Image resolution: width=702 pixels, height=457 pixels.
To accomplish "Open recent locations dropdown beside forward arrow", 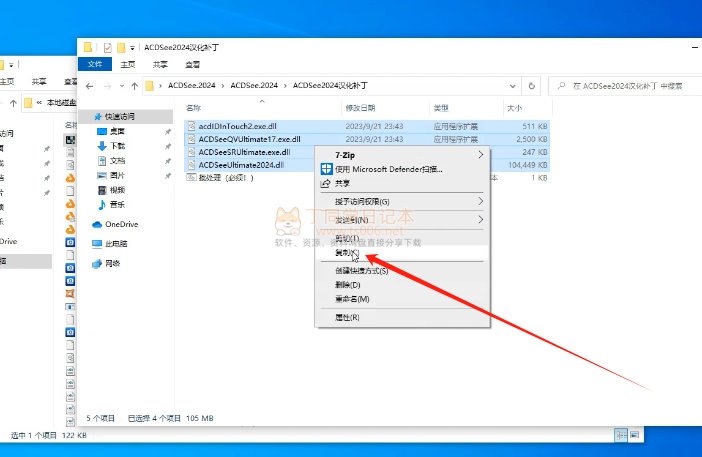I will pos(122,86).
